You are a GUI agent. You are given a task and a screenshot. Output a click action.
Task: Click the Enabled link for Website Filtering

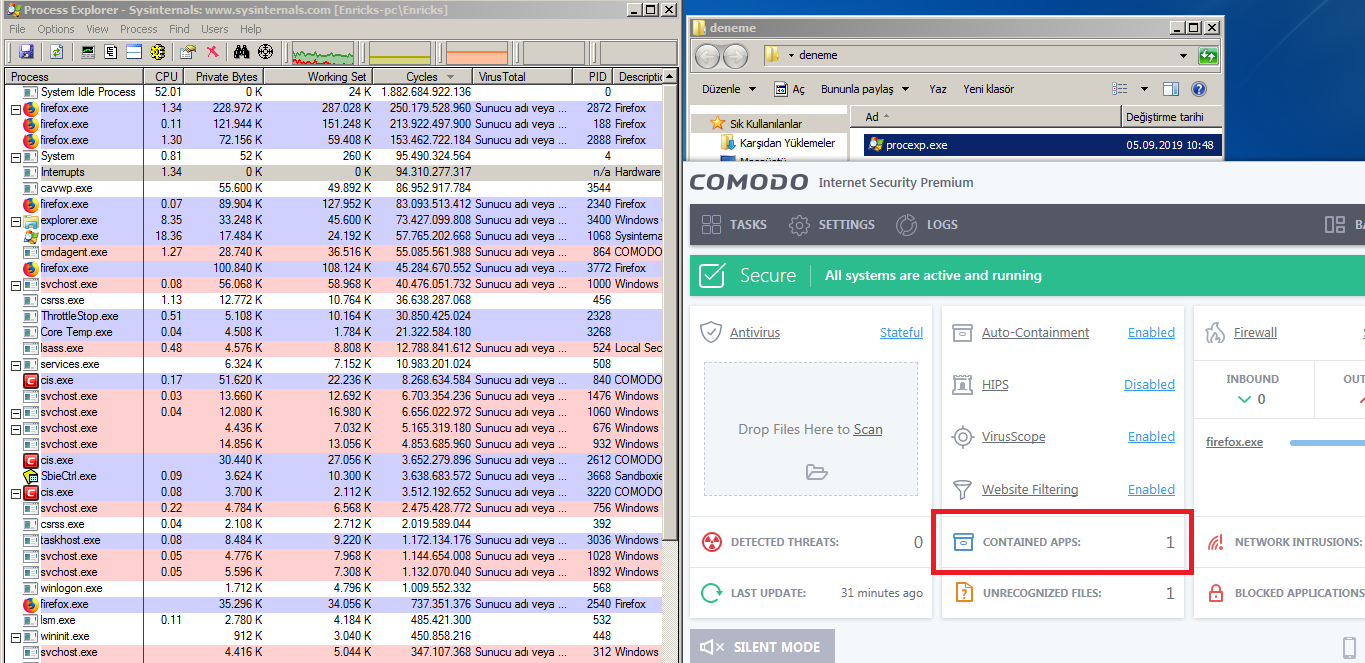1151,489
